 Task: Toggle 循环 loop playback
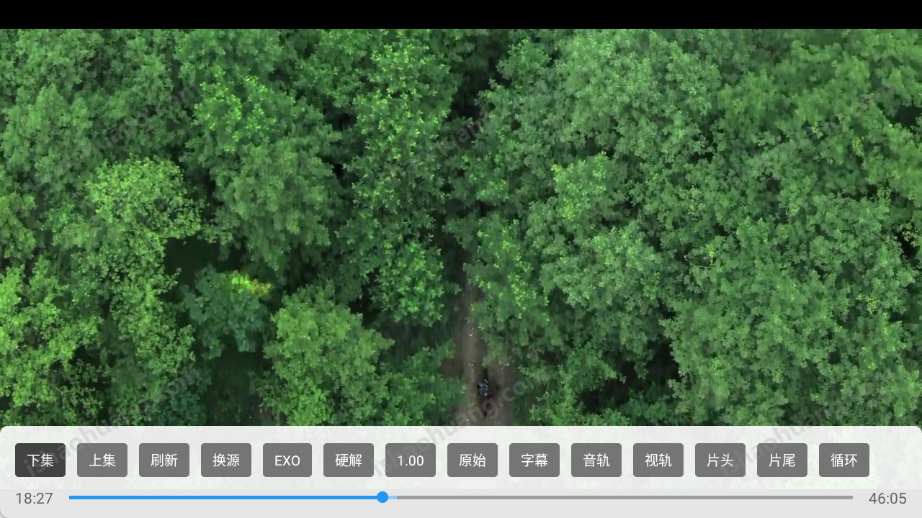pos(844,460)
